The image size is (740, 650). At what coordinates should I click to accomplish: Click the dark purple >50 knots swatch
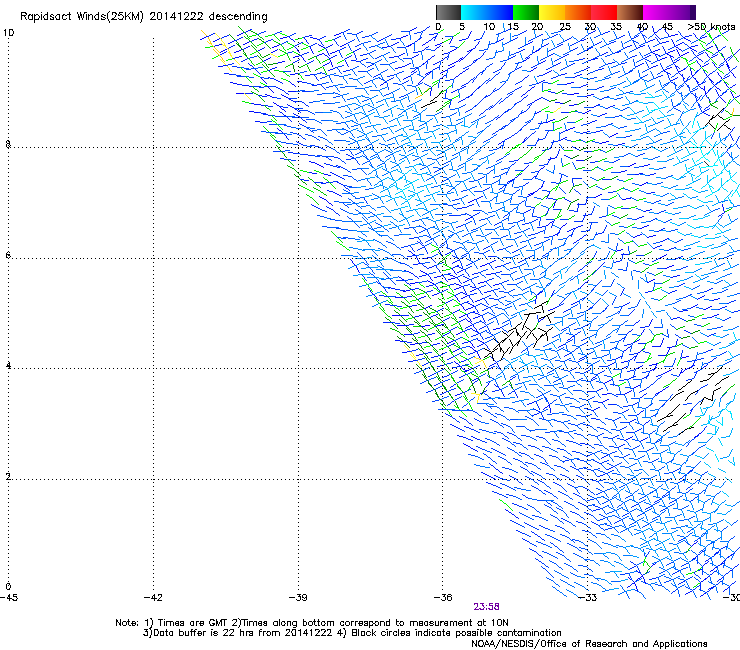point(693,12)
